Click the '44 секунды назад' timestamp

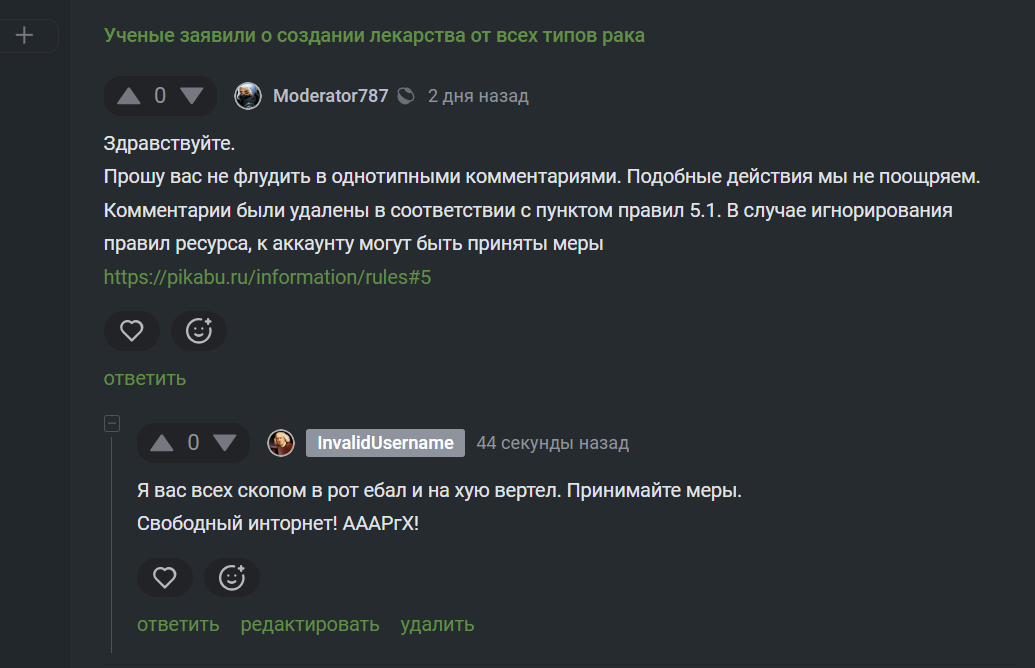coord(552,443)
